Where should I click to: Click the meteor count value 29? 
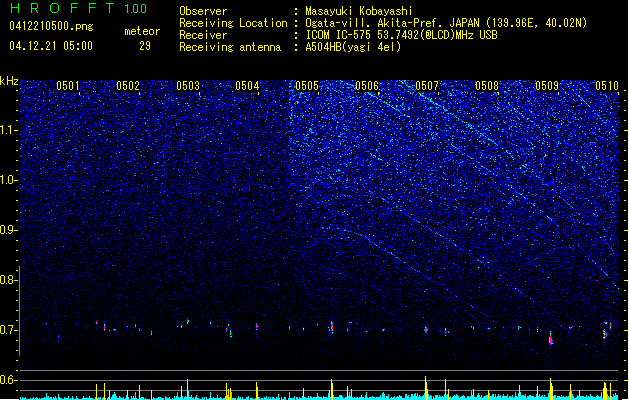click(145, 46)
